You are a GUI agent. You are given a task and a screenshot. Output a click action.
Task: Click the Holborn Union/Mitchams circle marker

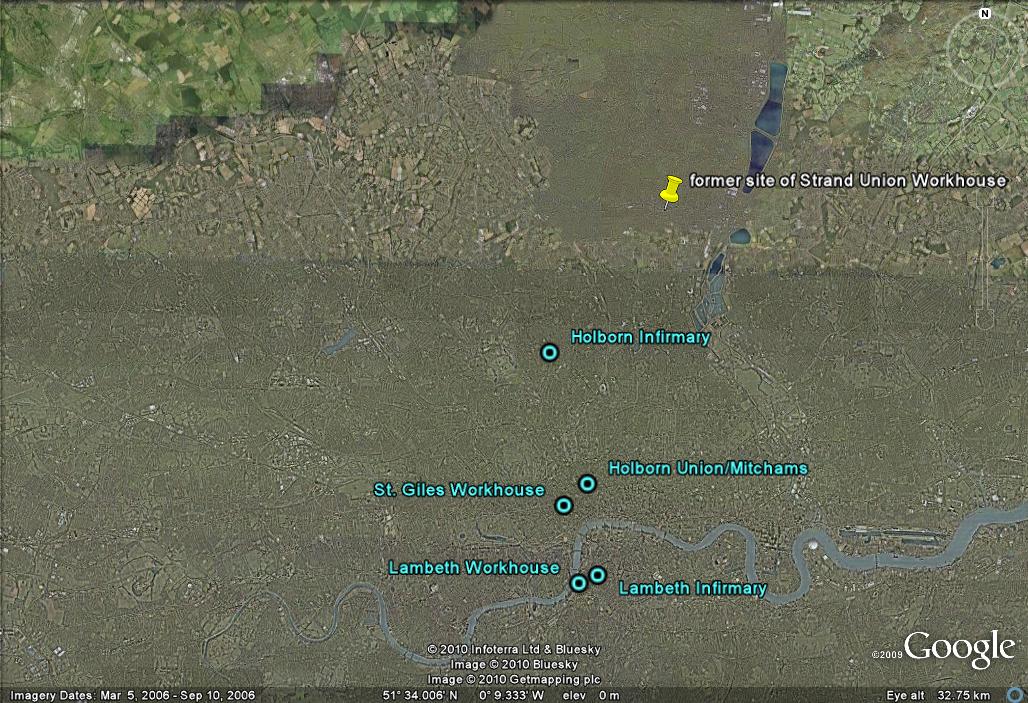587,484
